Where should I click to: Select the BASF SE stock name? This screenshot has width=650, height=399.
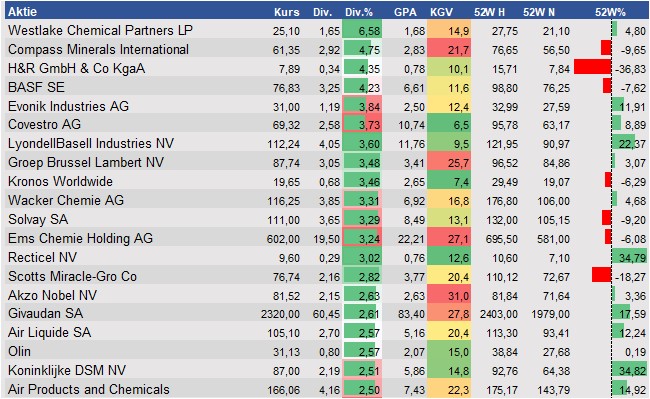pyautogui.click(x=36, y=87)
